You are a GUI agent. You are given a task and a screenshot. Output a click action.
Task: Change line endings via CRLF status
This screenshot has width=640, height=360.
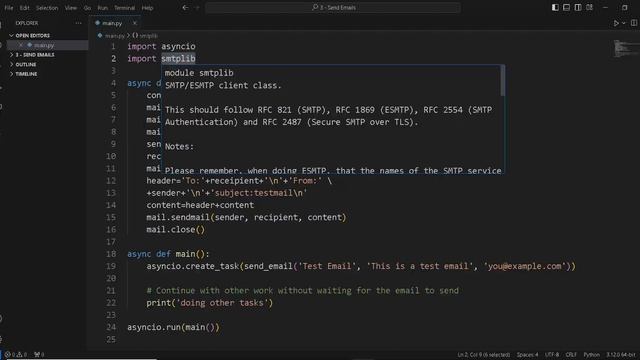pyautogui.click(x=571, y=355)
